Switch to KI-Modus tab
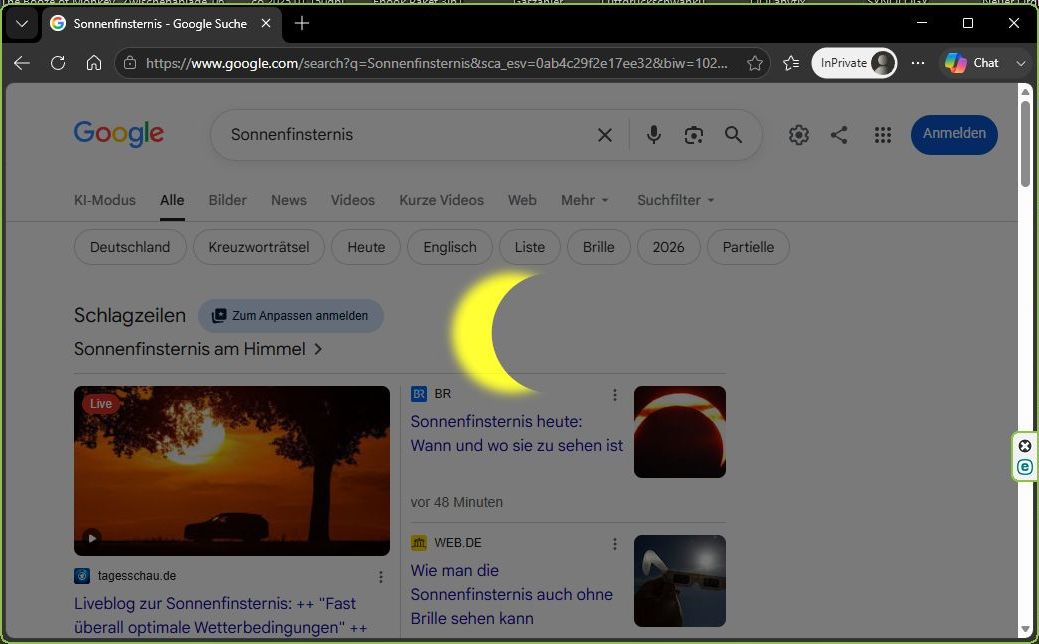Image resolution: width=1039 pixels, height=644 pixels. point(105,200)
